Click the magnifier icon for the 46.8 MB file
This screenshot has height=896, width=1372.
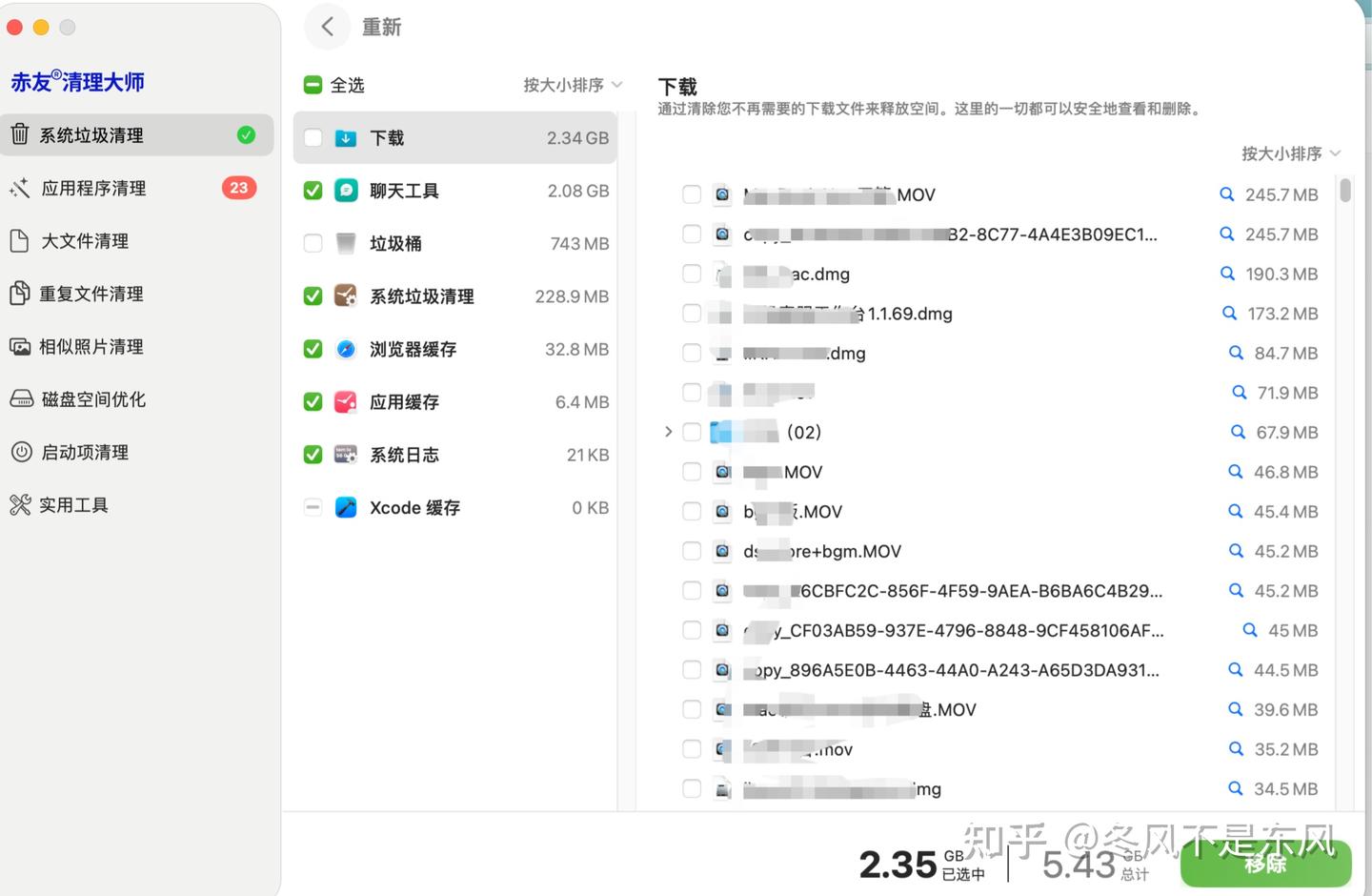coord(1236,472)
